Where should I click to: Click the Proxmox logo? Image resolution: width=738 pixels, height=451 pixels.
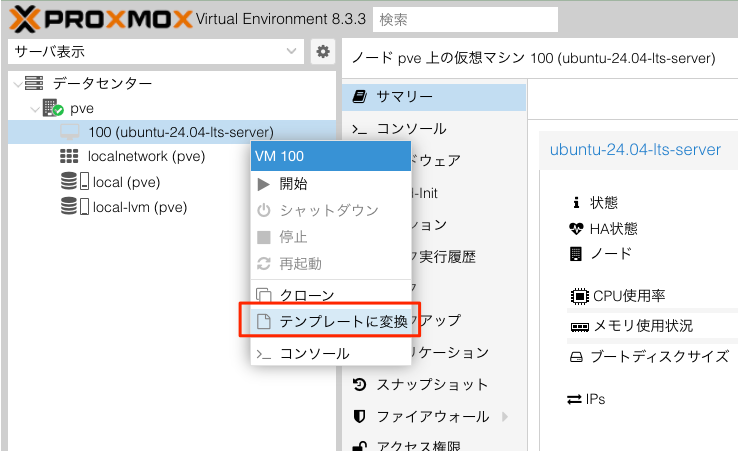pos(100,19)
